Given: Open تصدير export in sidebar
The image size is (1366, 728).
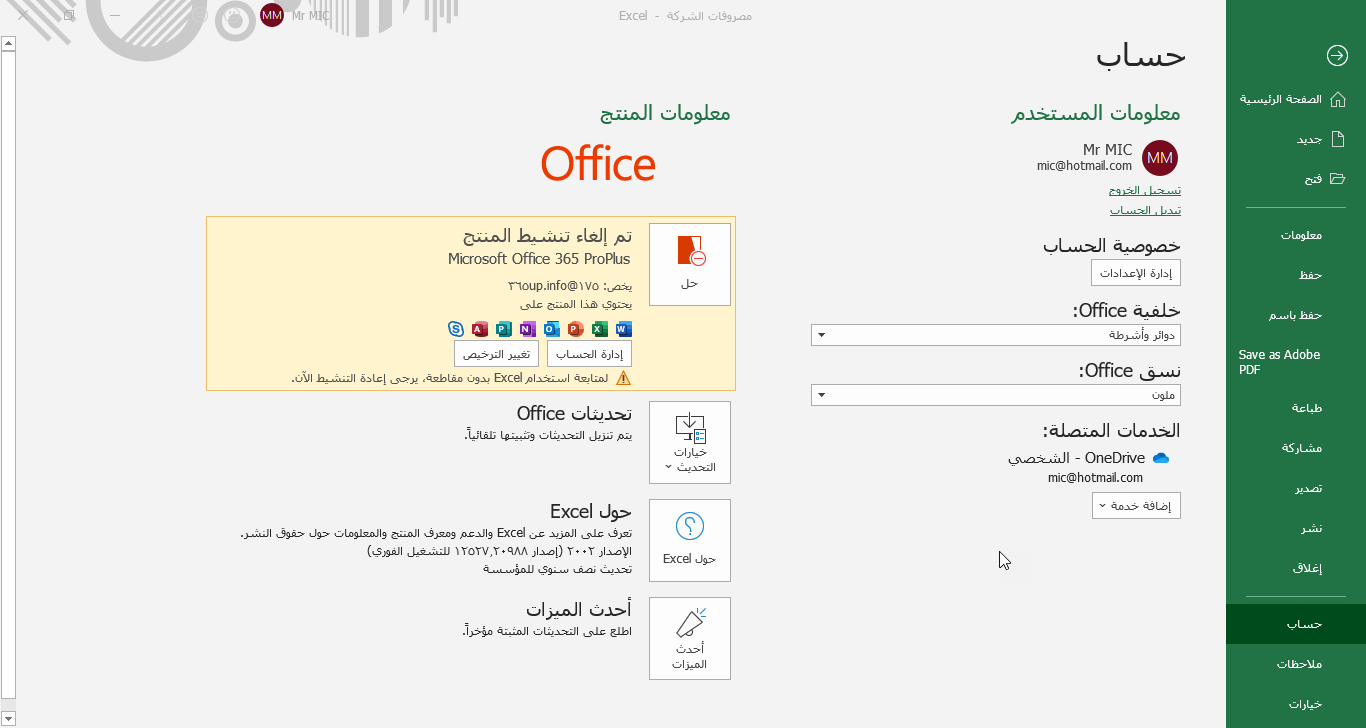Looking at the screenshot, I should click(x=1296, y=488).
